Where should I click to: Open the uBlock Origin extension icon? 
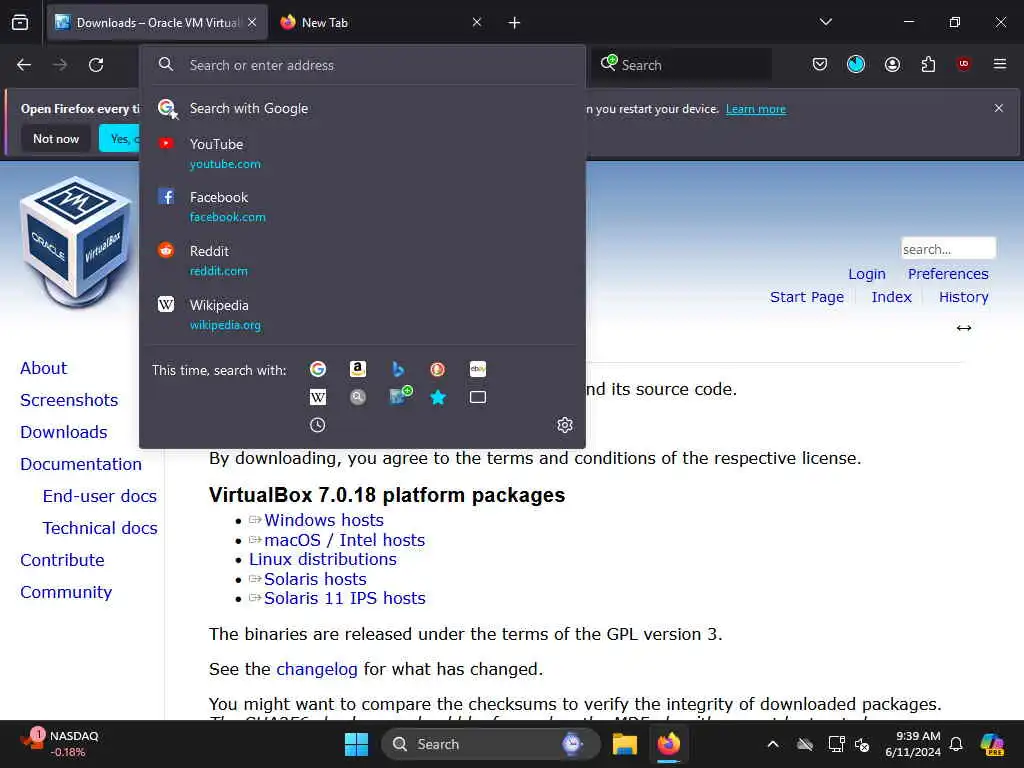pyautogui.click(x=964, y=64)
